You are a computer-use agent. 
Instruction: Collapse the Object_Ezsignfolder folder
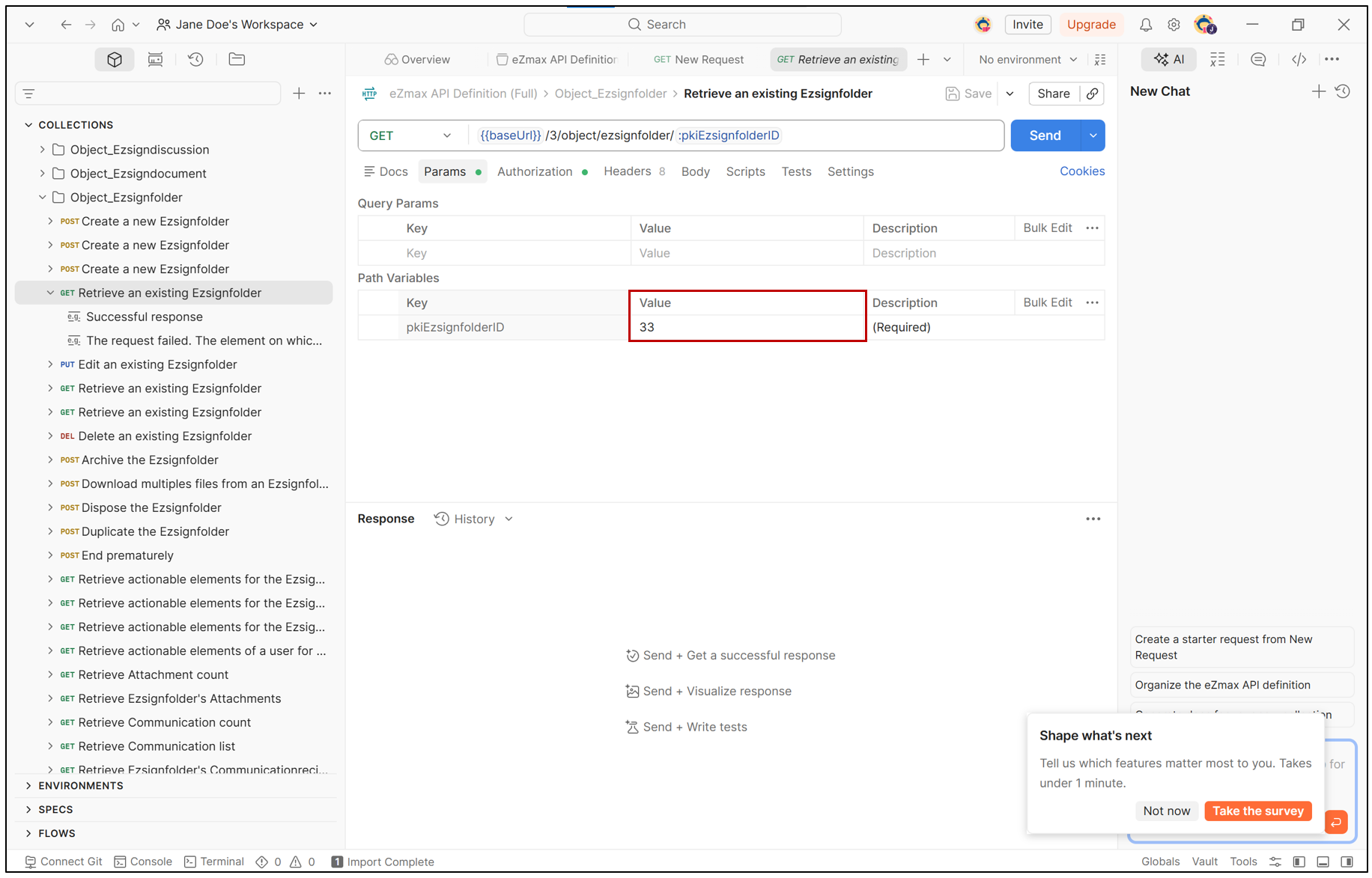(x=43, y=198)
